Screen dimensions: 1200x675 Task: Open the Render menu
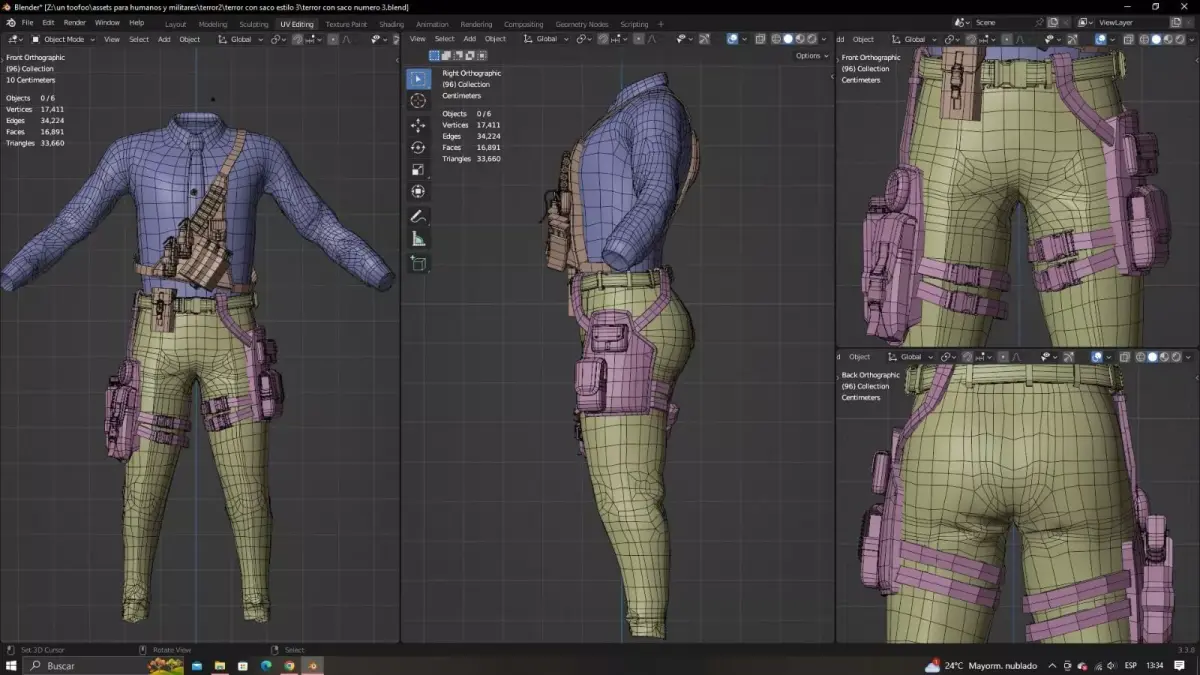(75, 22)
